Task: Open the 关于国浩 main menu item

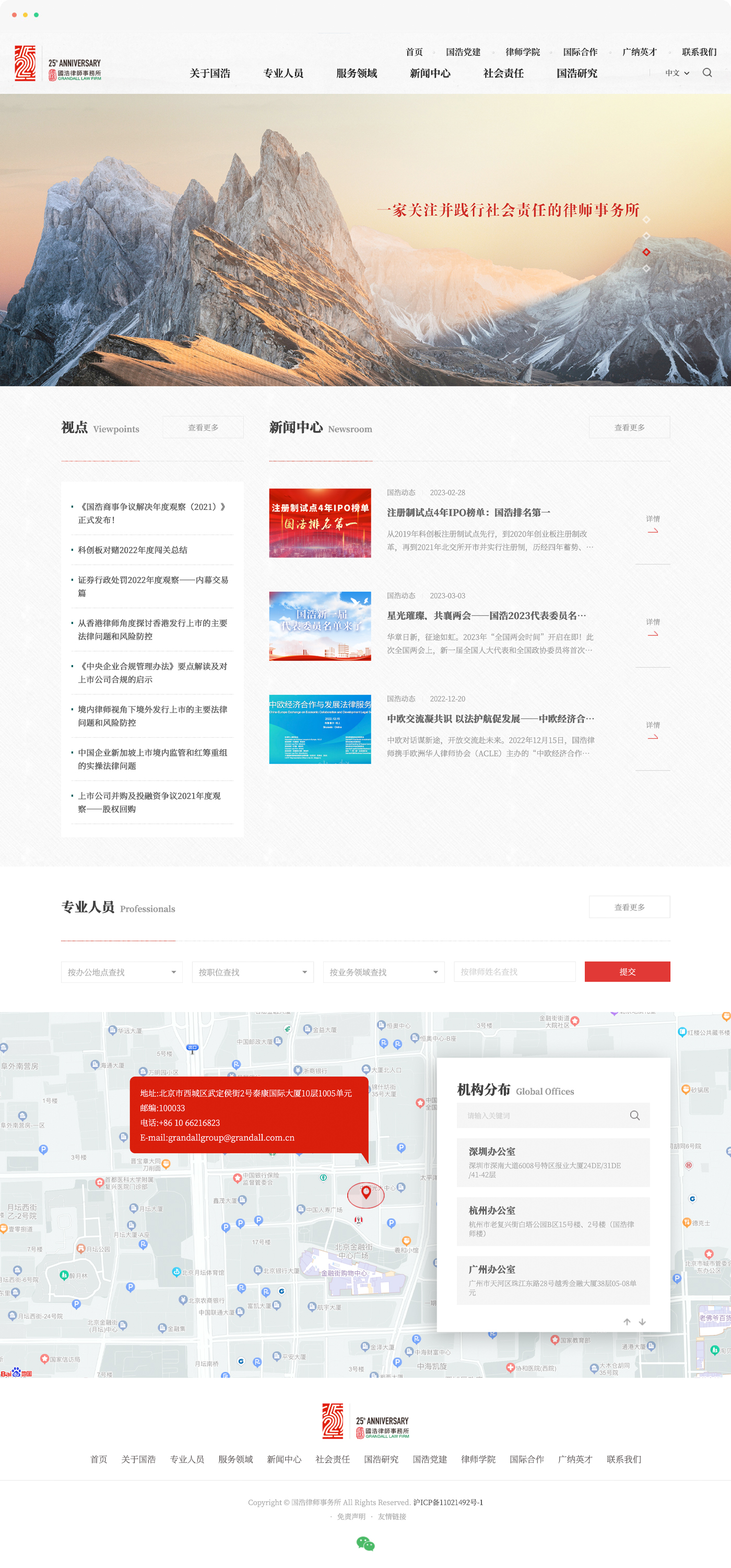Action: pyautogui.click(x=210, y=73)
